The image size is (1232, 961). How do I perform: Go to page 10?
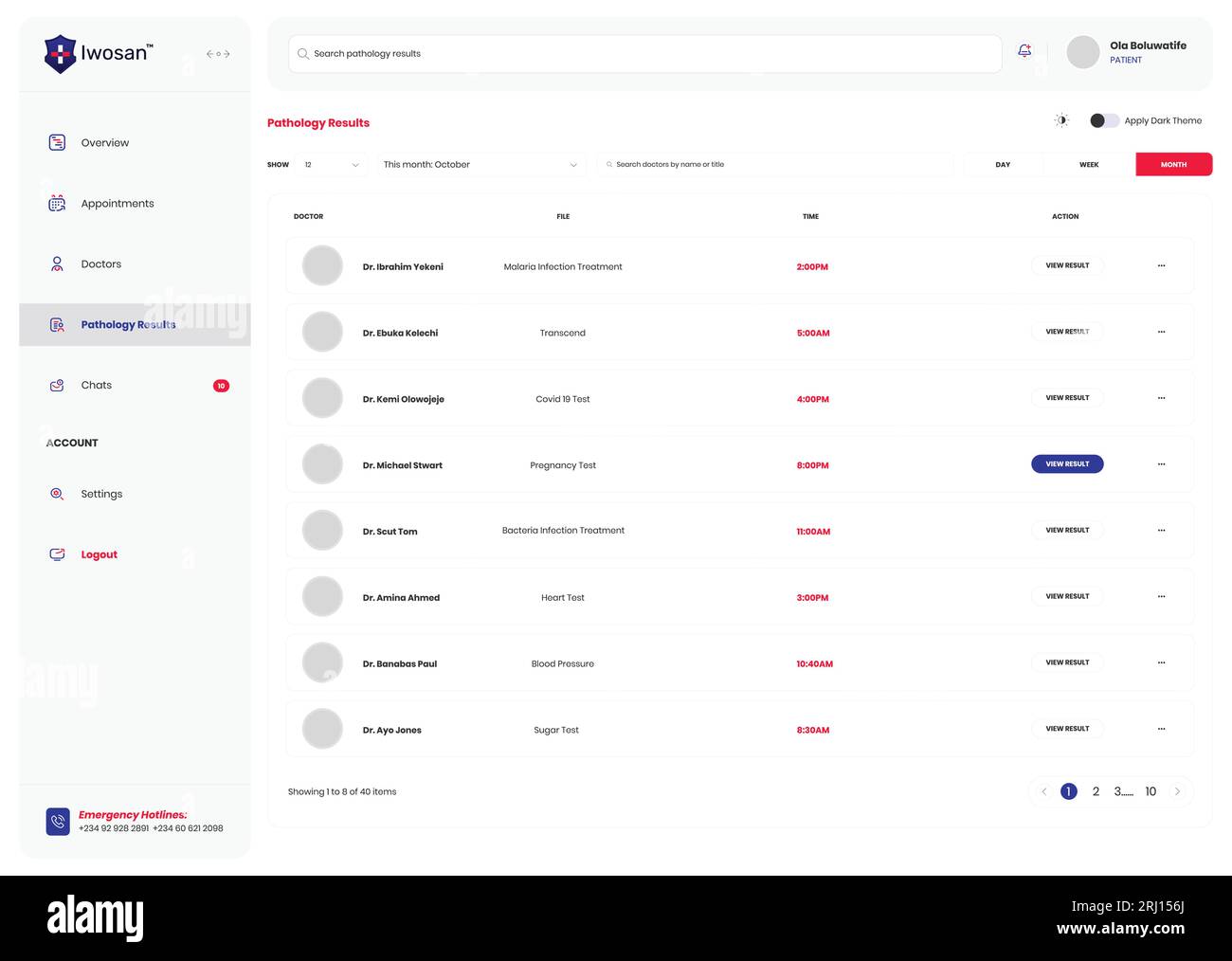(x=1150, y=791)
